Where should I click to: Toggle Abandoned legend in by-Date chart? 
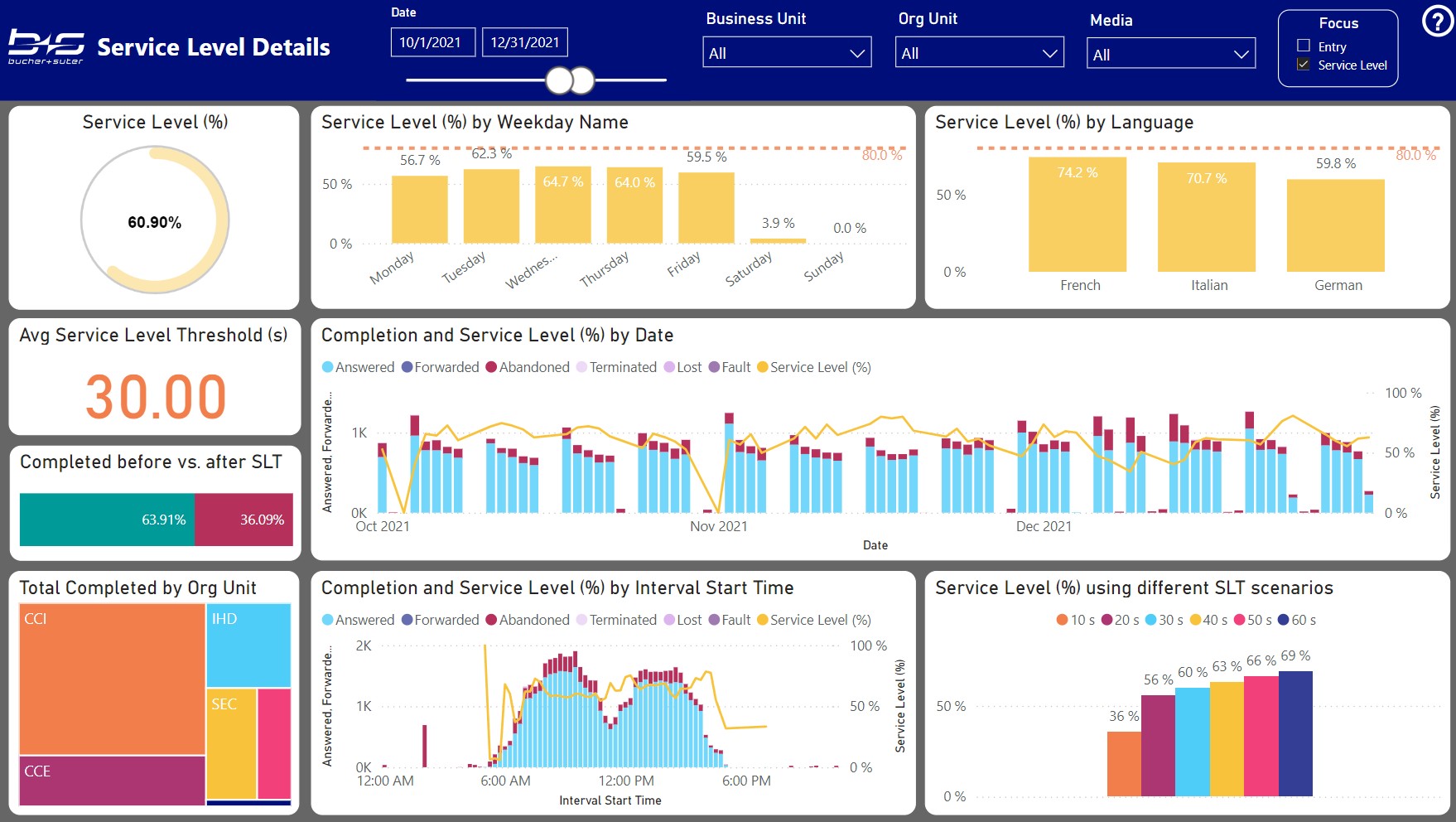pos(528,367)
